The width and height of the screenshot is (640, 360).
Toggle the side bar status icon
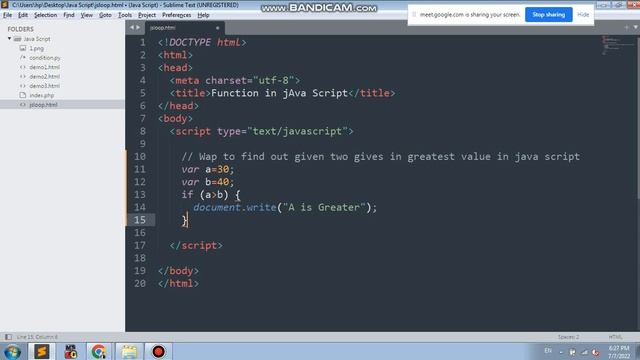click(8, 337)
